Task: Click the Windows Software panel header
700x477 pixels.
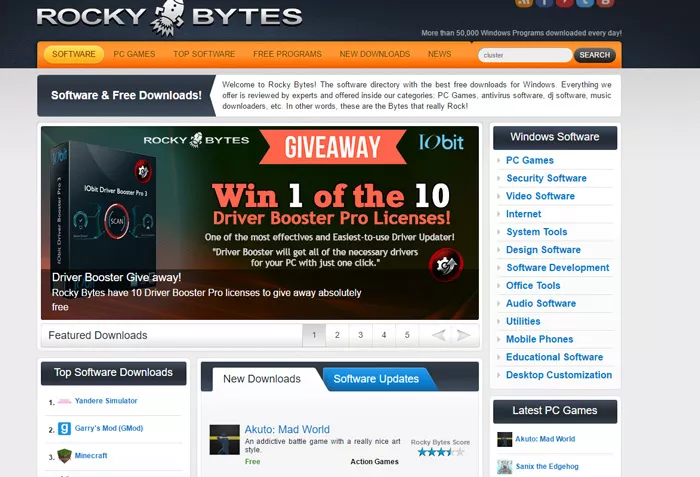Action: click(x=555, y=137)
